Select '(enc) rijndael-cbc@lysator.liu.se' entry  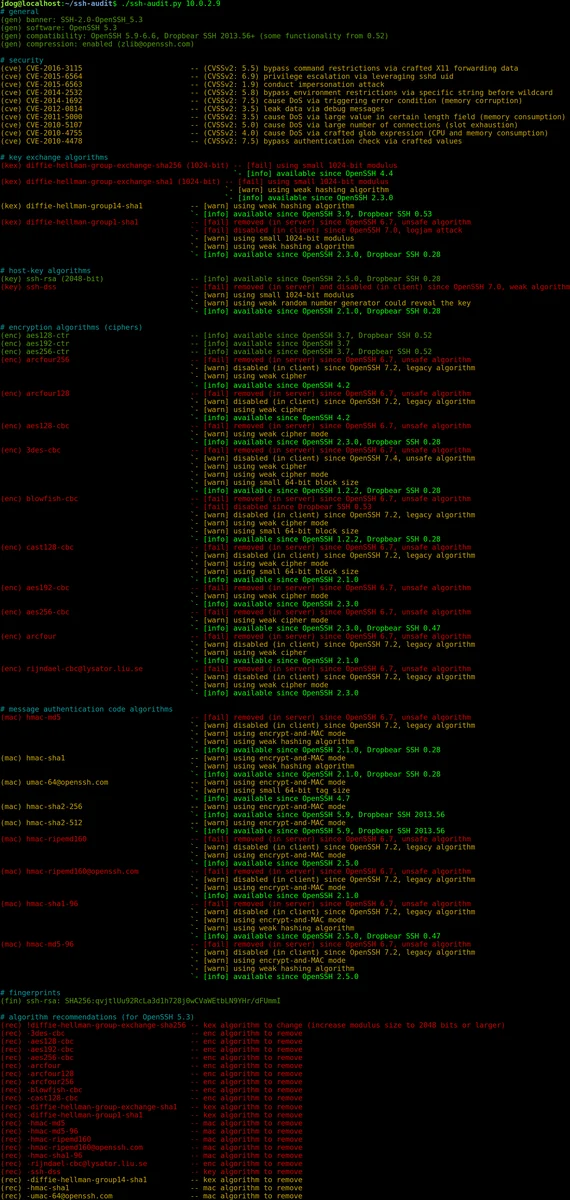tap(71, 668)
